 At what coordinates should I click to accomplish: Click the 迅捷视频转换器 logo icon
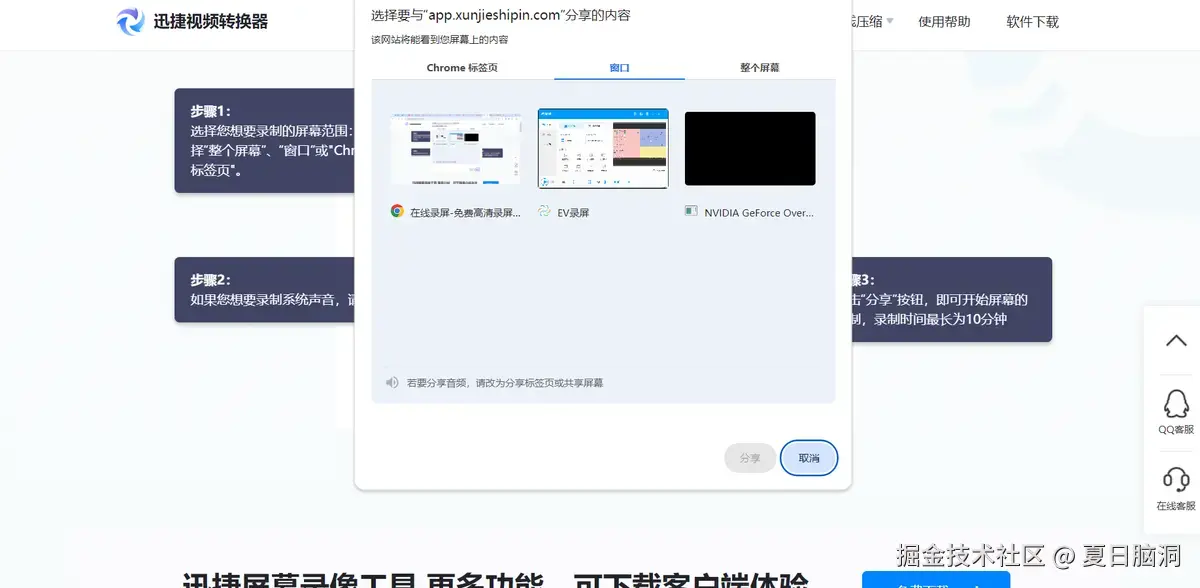pos(130,21)
